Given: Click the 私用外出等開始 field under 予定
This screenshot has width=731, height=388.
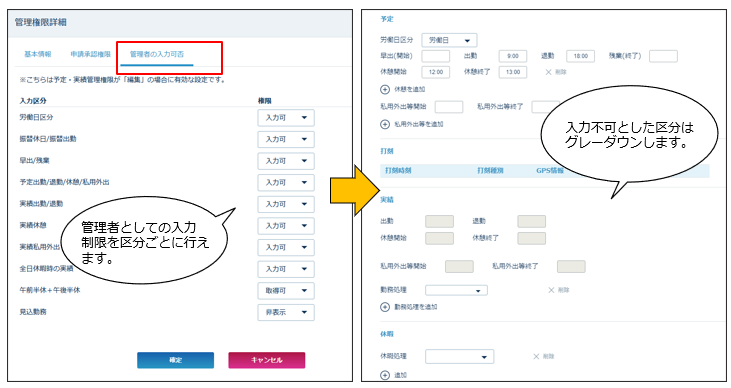Looking at the screenshot, I should pyautogui.click(x=449, y=106).
